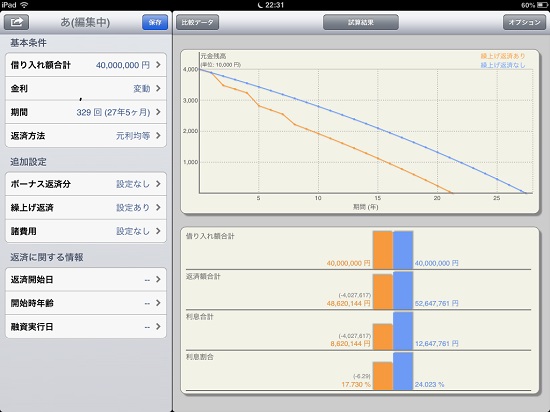Expand chevron on 金利 row
550x412 pixels.
tap(158, 88)
